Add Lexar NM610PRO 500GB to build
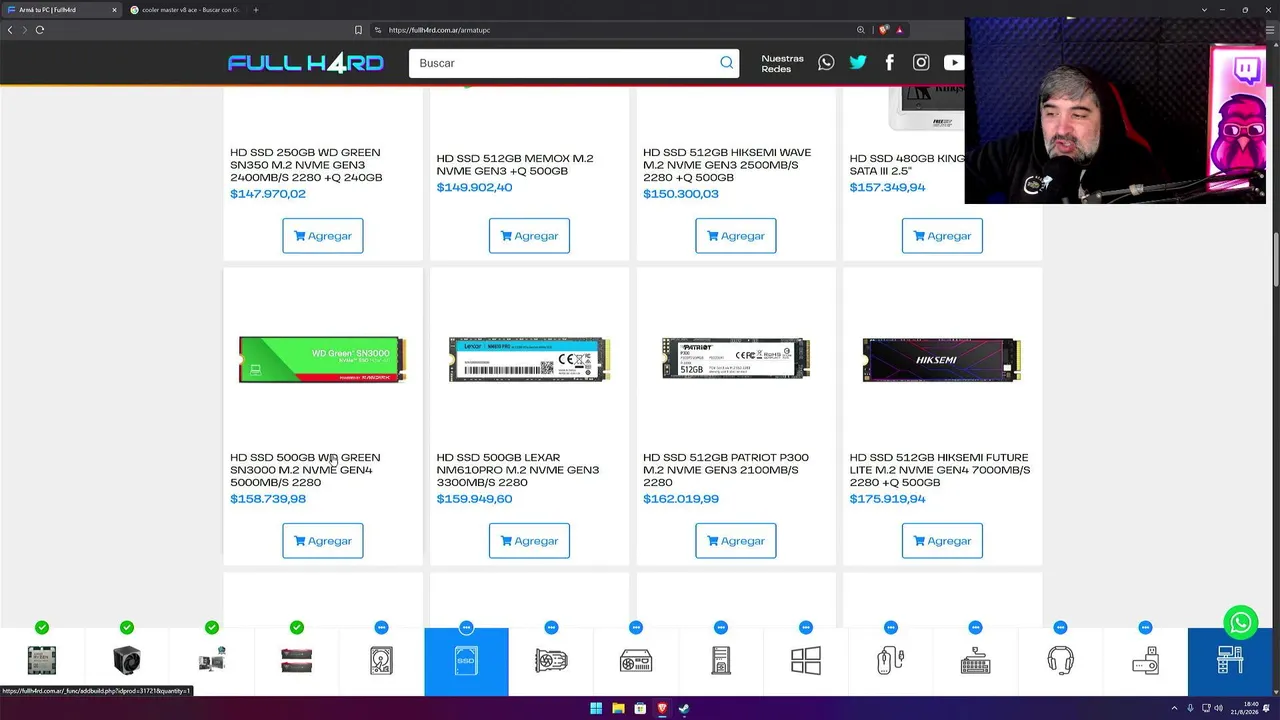This screenshot has height=720, width=1280. (529, 541)
